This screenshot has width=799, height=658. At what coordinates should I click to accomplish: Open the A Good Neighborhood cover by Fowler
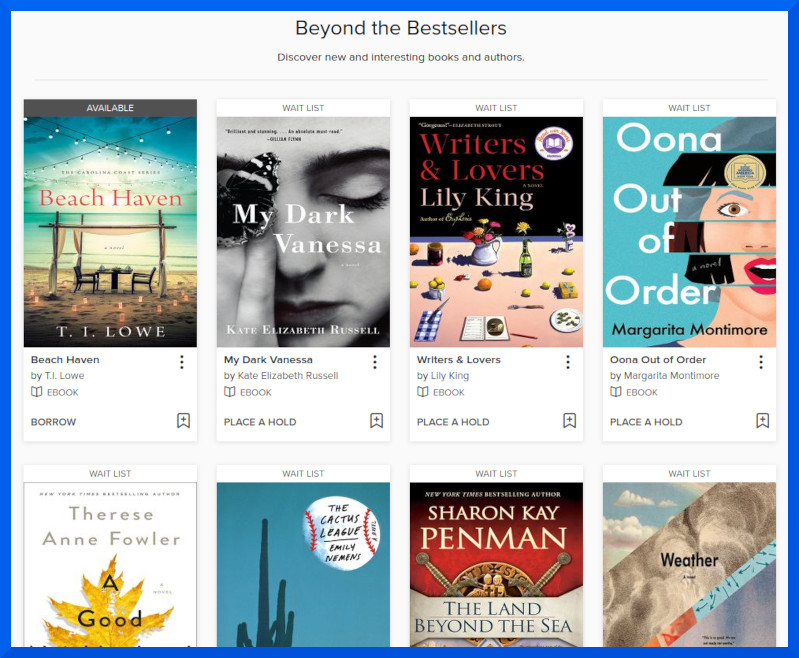coord(110,565)
